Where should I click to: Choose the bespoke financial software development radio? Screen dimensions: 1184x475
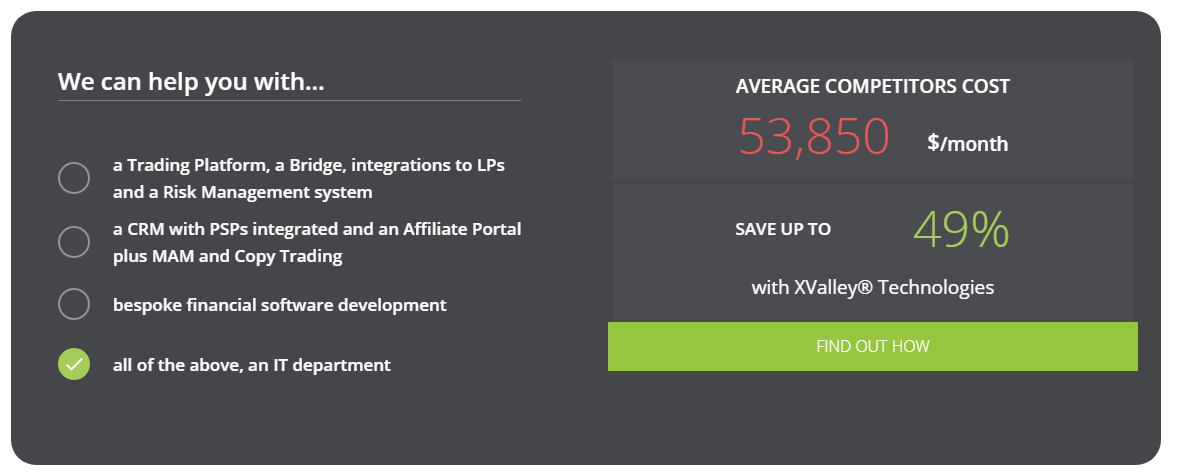click(x=74, y=304)
